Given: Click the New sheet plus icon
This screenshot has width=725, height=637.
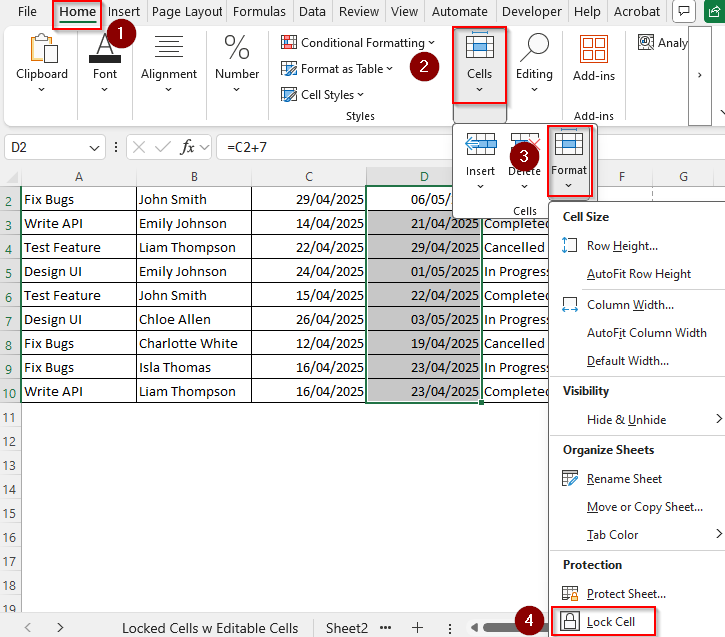Looking at the screenshot, I should [x=417, y=627].
